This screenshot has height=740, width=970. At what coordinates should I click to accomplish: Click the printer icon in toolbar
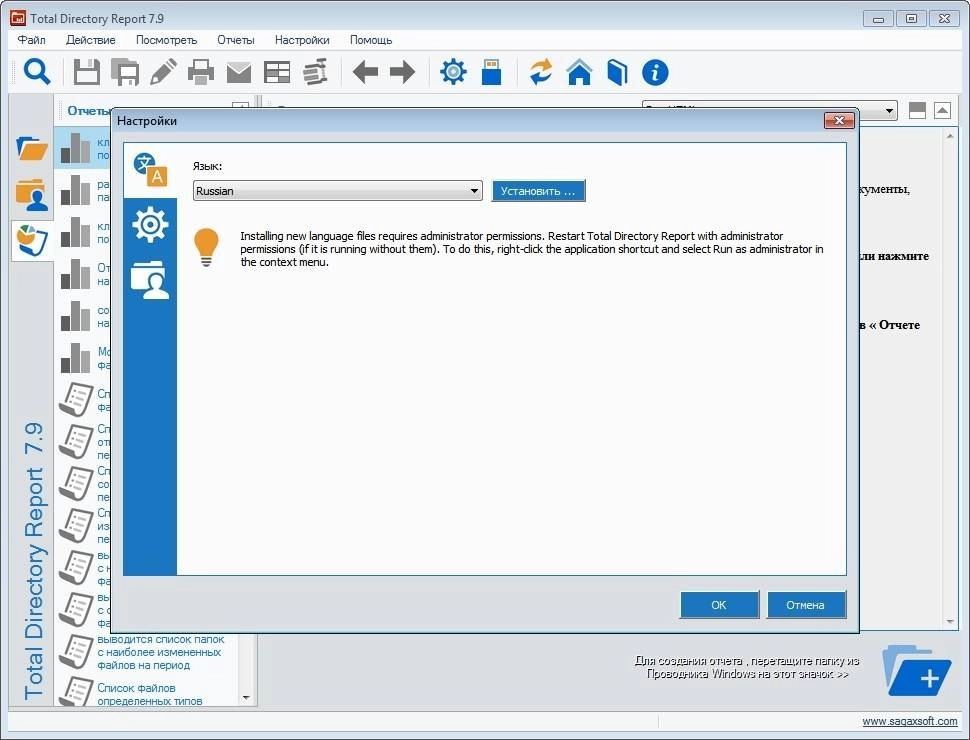201,72
